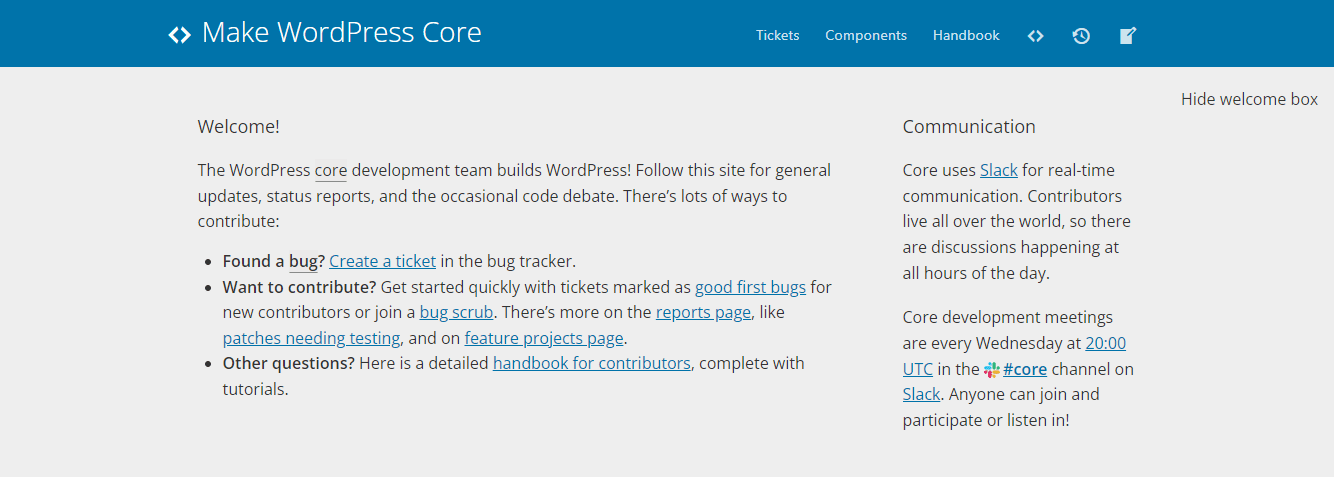The width and height of the screenshot is (1334, 477).
Task: Open the 'bug scrub' link
Action: (456, 312)
